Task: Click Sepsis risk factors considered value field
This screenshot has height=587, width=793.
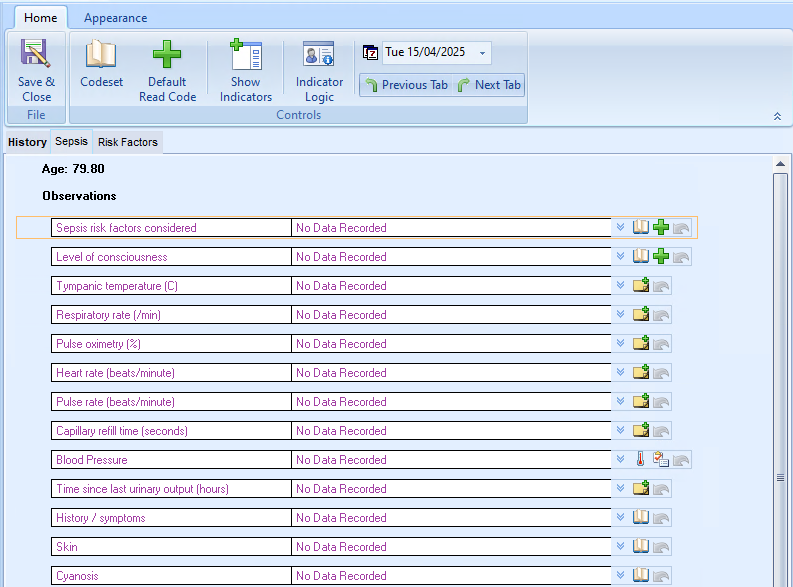Action: click(x=451, y=228)
